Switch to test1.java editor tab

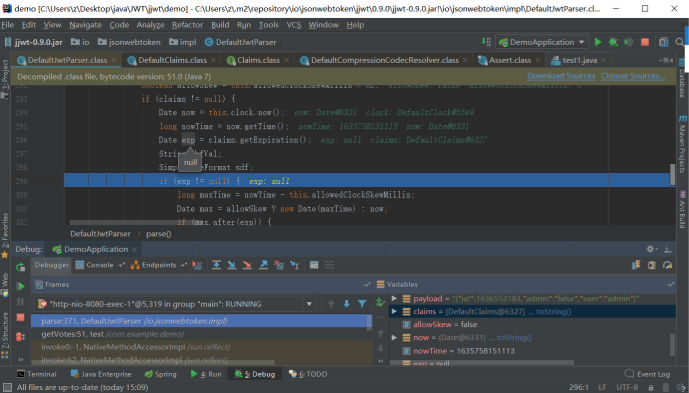(579, 60)
